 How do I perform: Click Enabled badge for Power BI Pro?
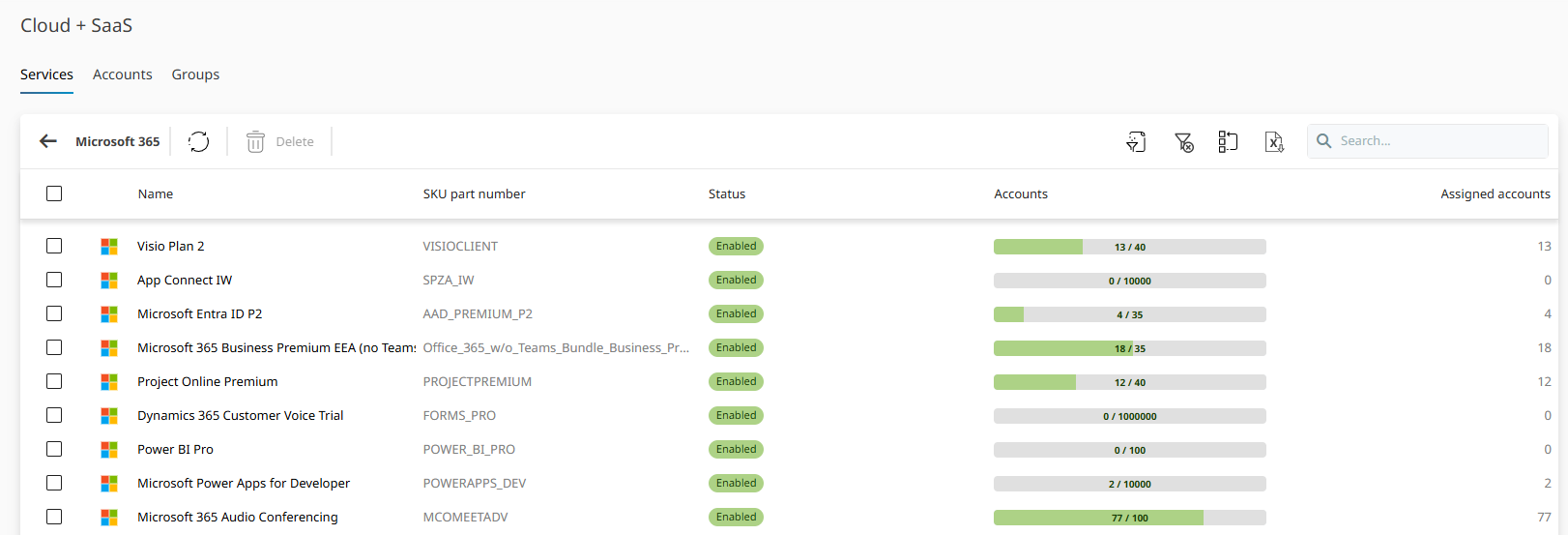[x=736, y=449]
